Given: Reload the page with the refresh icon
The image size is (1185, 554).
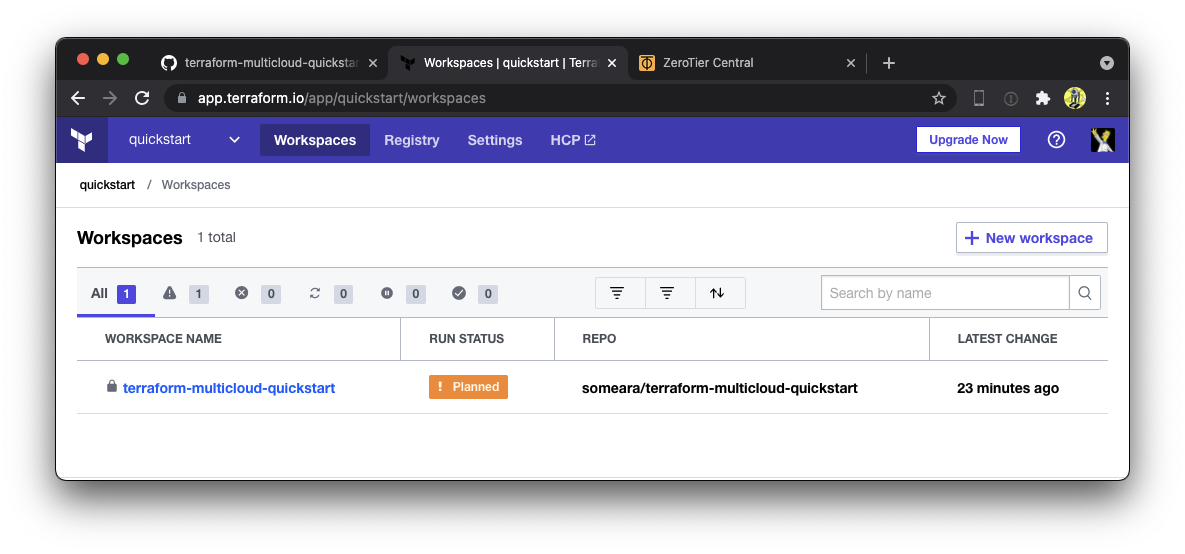Looking at the screenshot, I should (142, 98).
